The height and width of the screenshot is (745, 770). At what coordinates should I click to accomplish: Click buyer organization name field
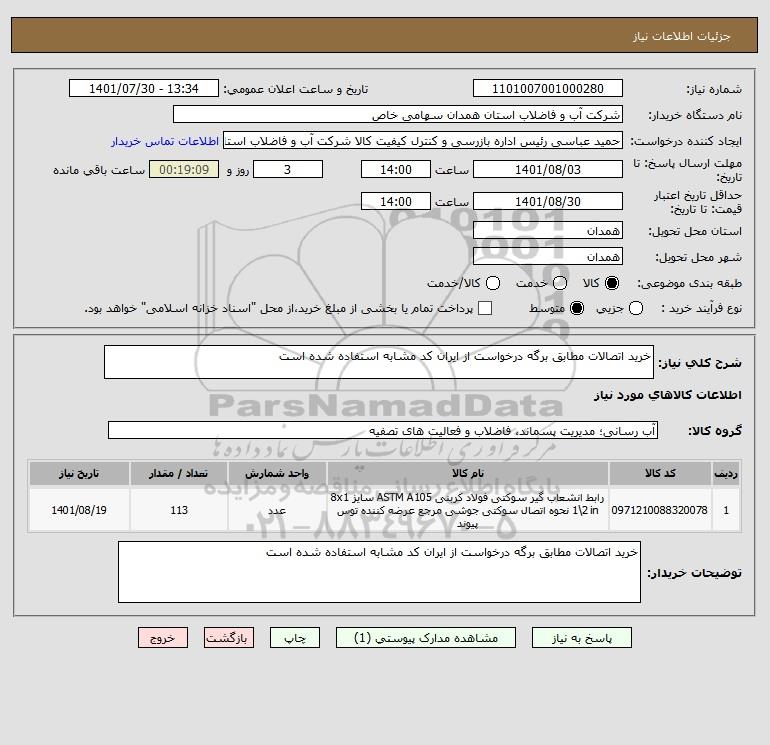(x=398, y=115)
